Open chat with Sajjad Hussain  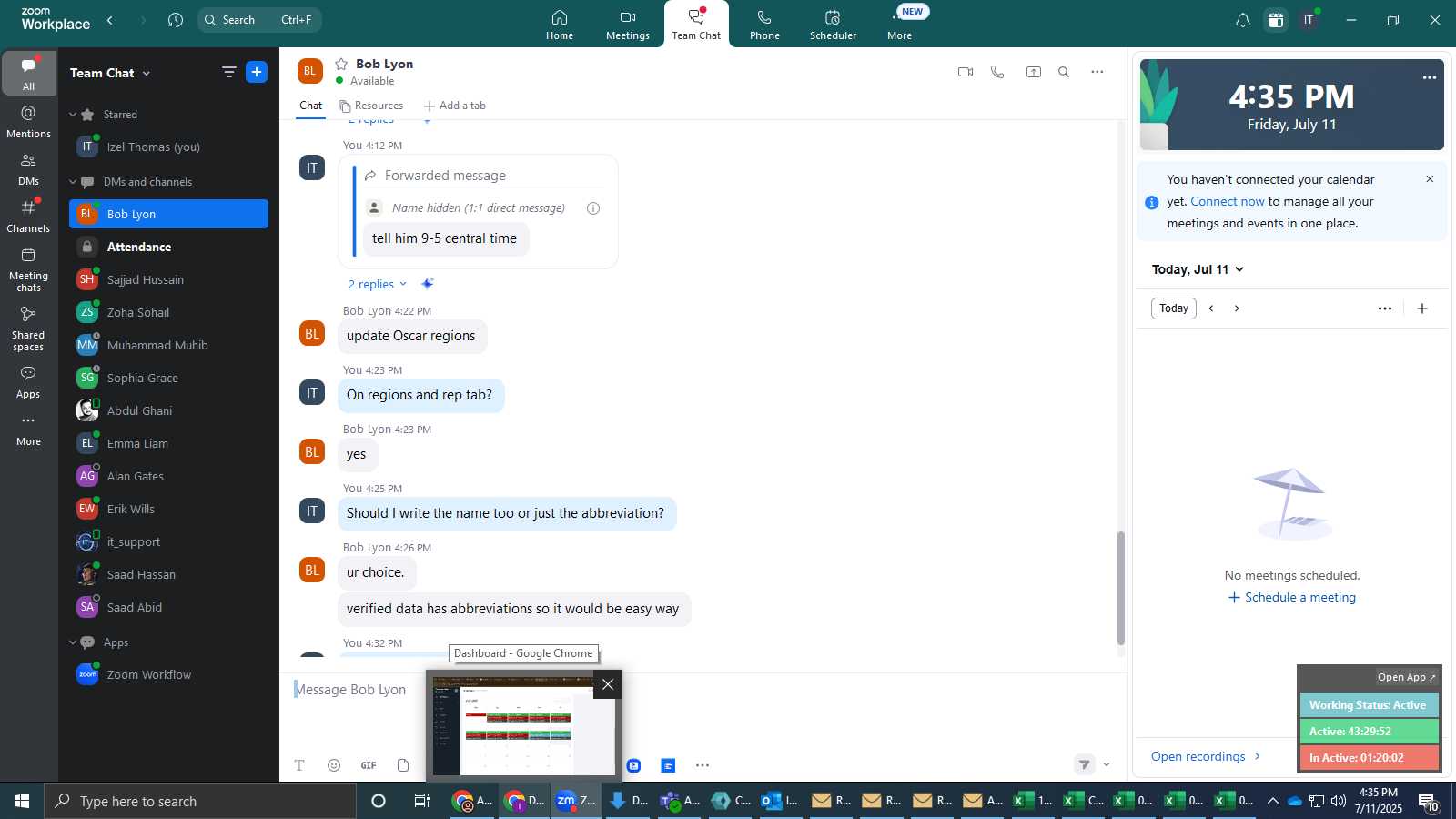[168, 279]
